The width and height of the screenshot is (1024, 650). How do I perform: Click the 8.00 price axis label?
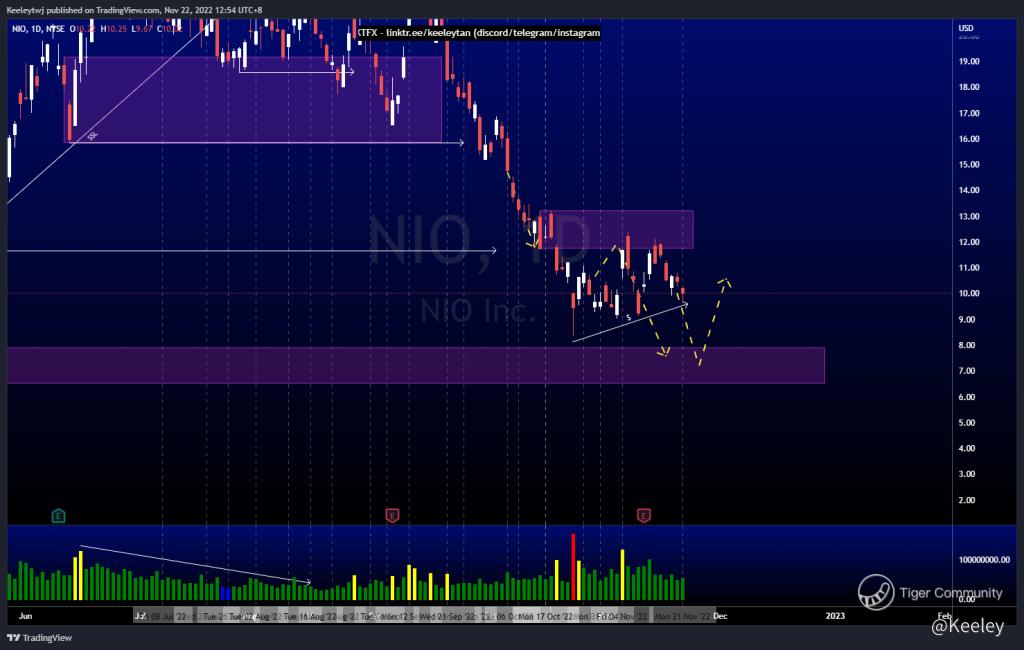coord(967,345)
